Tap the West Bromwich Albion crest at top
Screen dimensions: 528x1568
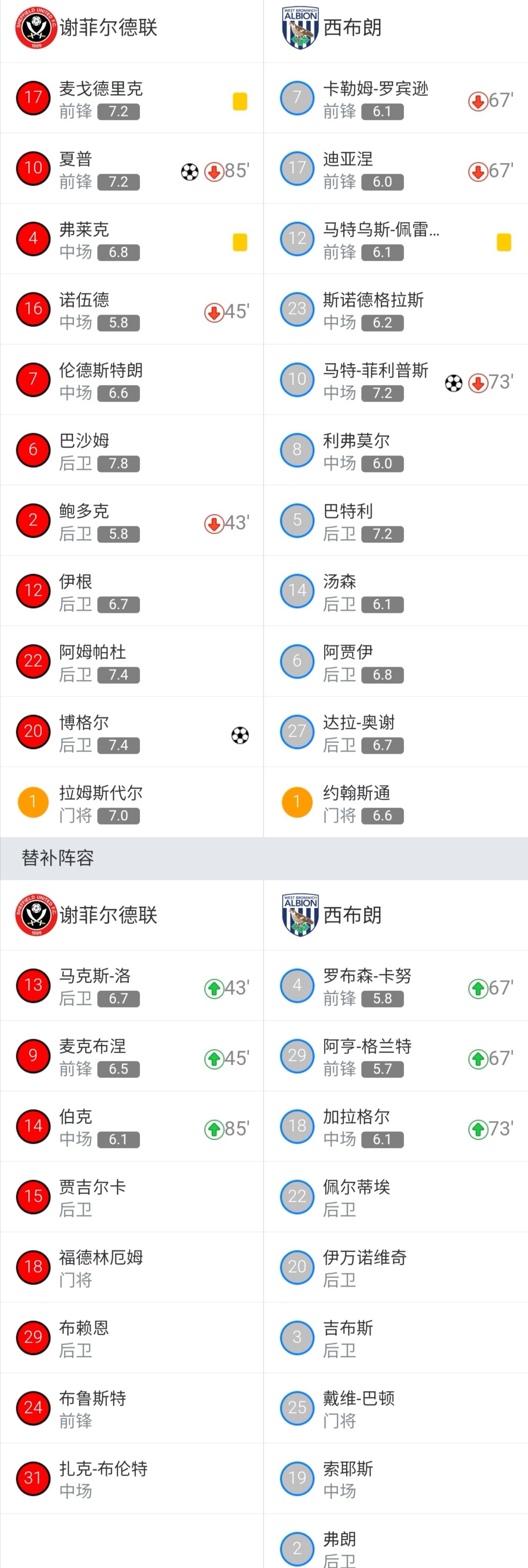pyautogui.click(x=301, y=28)
